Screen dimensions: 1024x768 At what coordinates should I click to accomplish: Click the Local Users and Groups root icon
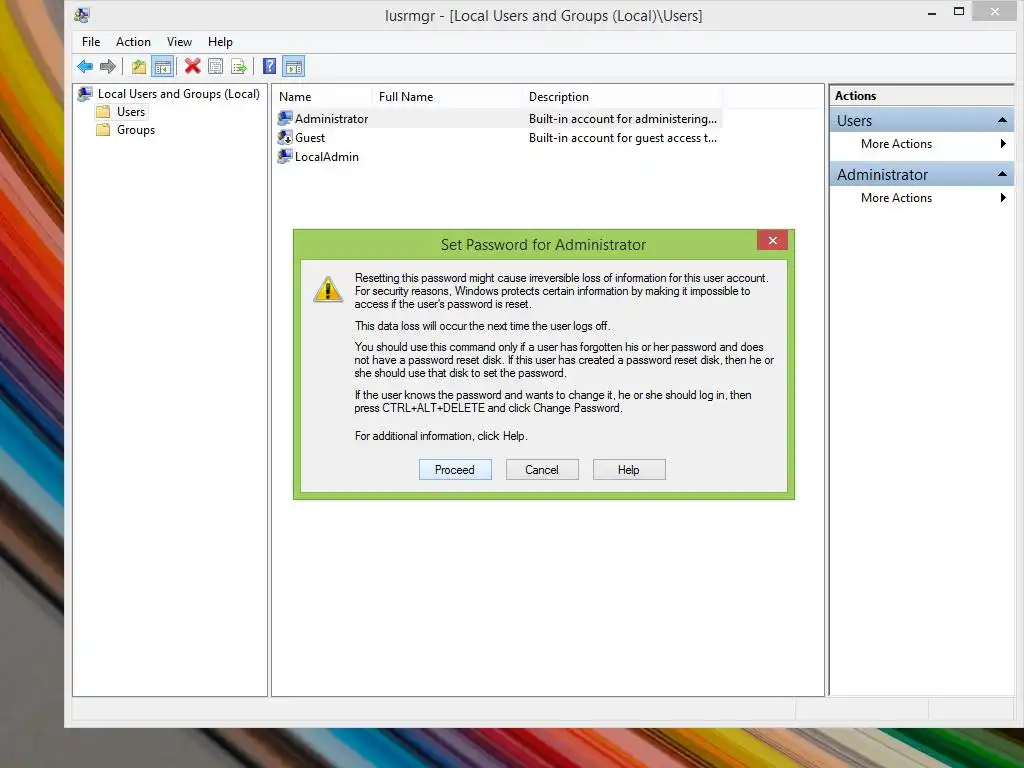pyautogui.click(x=85, y=93)
